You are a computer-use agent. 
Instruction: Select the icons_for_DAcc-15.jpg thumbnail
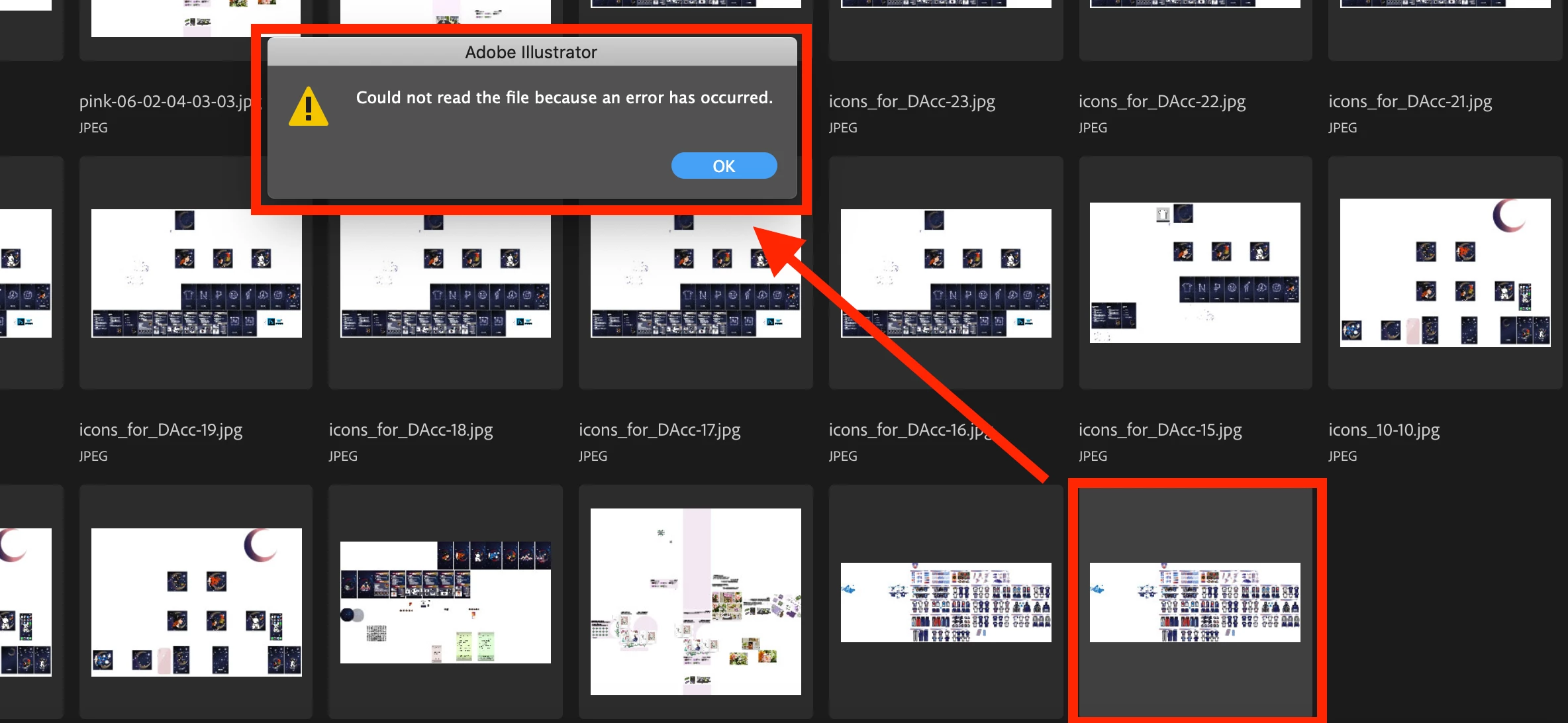1195,273
